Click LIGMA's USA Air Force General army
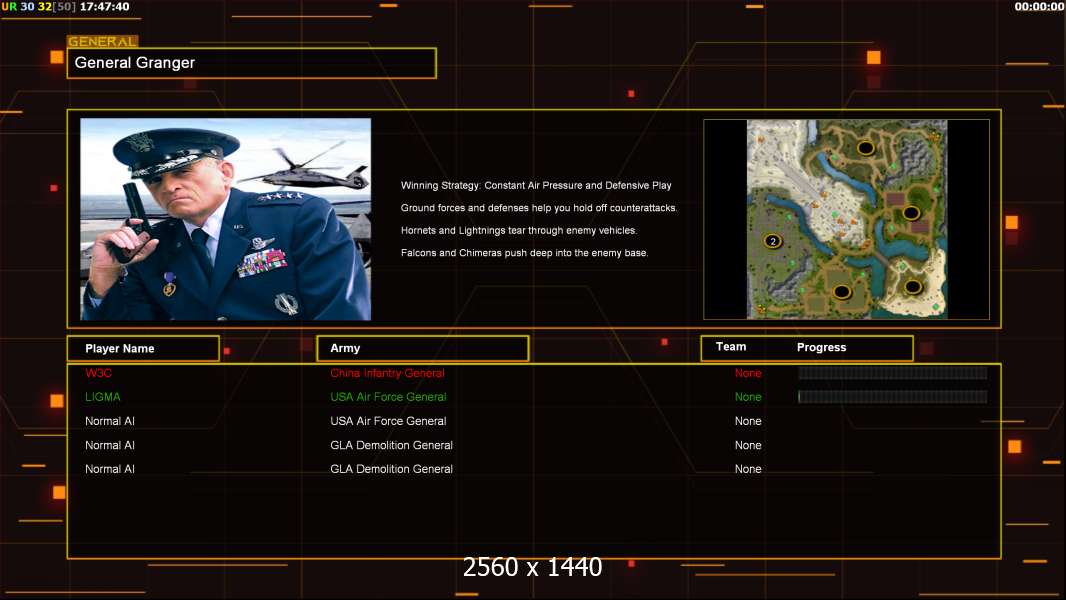The height and width of the screenshot is (600, 1066). pos(388,397)
